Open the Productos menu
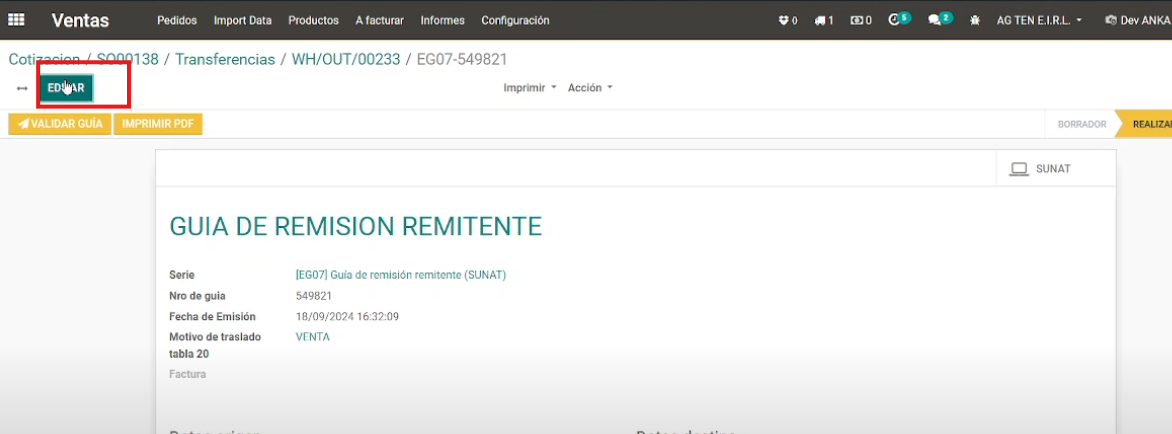This screenshot has width=1172, height=434. click(313, 21)
